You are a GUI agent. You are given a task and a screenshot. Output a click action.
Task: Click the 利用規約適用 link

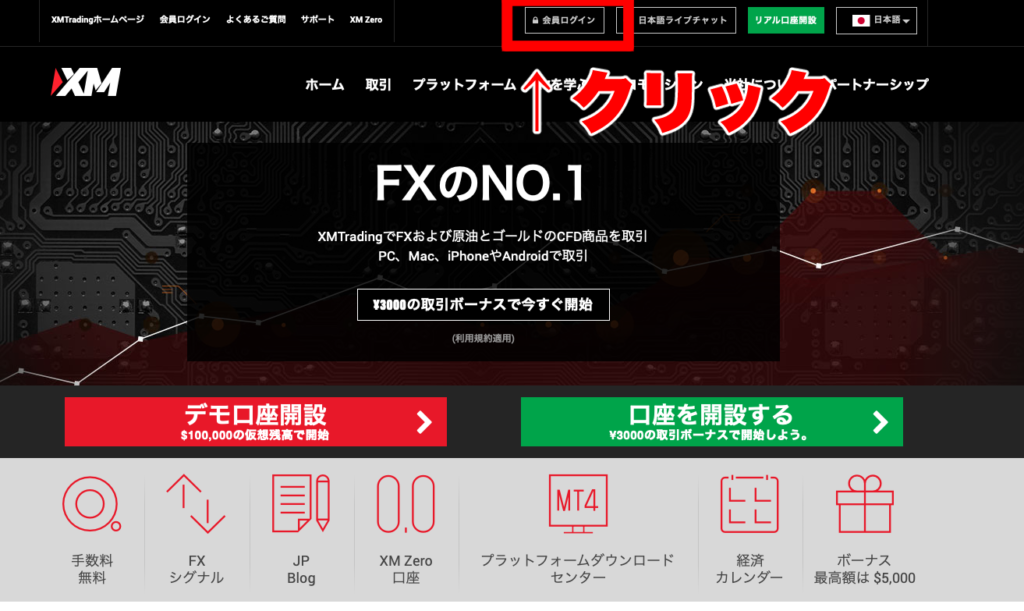[x=483, y=338]
